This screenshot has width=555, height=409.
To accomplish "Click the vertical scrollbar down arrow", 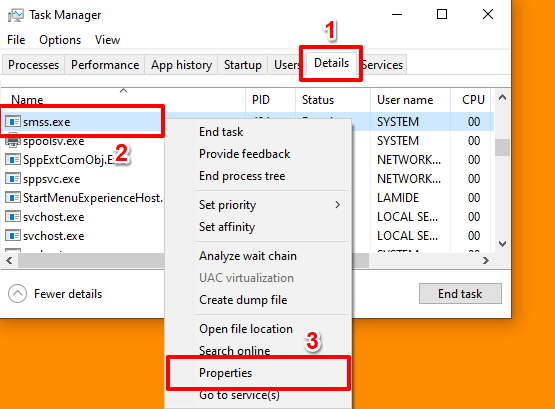I will click(502, 243).
